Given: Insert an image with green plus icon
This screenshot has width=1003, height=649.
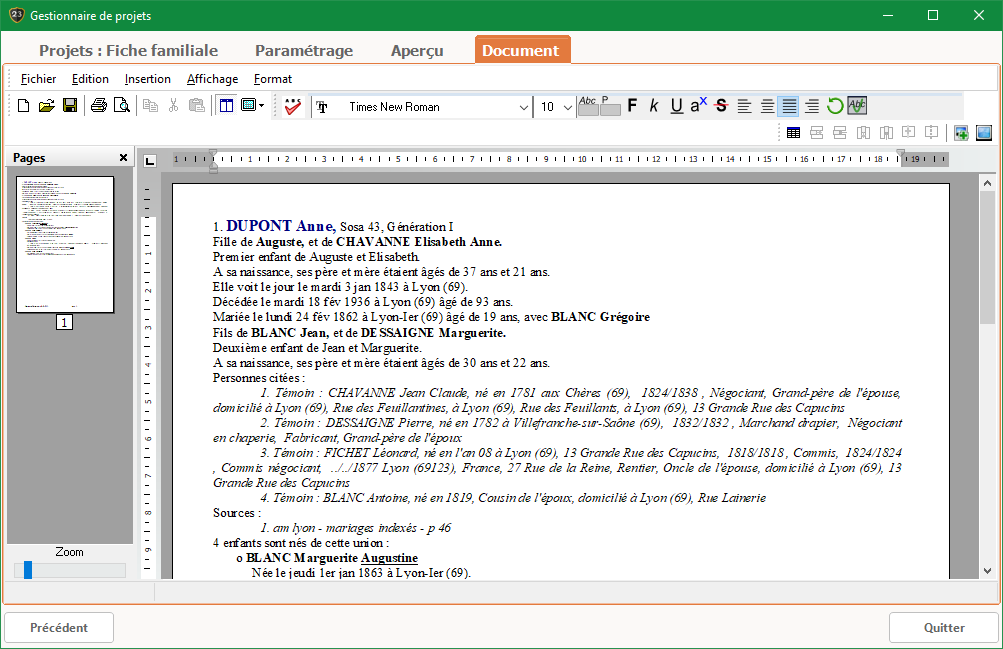Looking at the screenshot, I should coord(961,133).
